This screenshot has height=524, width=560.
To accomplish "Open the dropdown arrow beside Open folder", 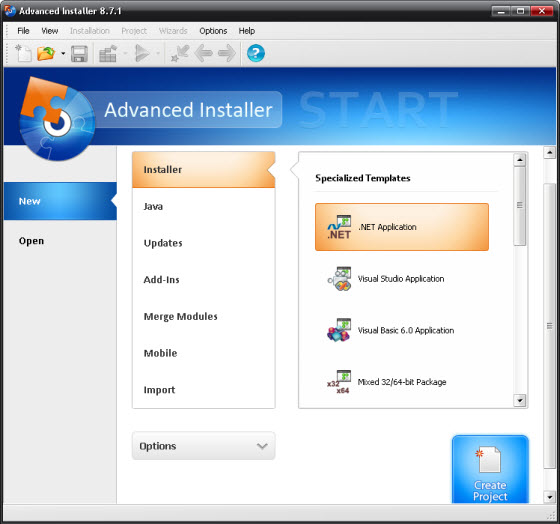I will (63, 54).
